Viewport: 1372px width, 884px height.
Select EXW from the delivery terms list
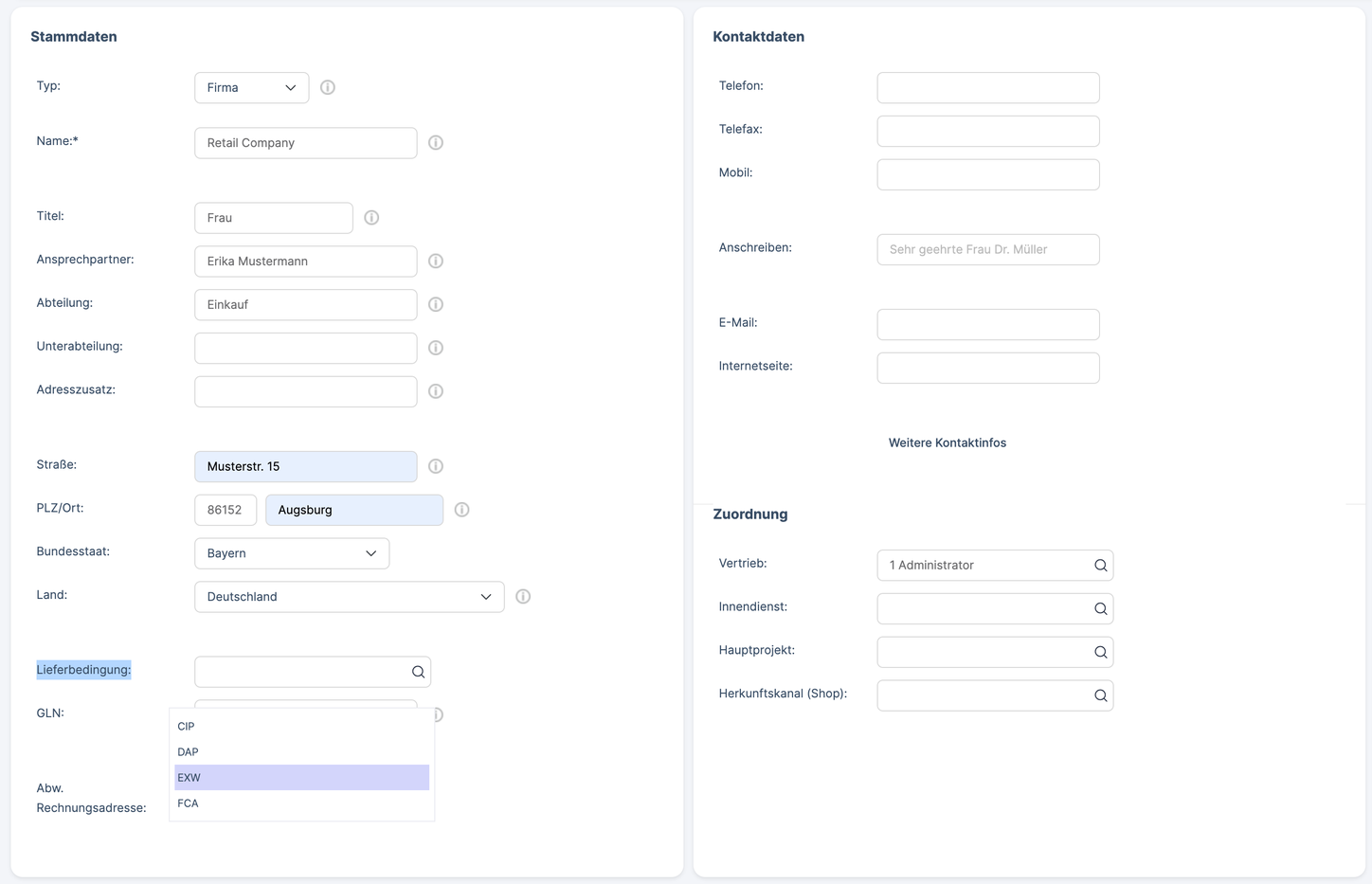[301, 778]
